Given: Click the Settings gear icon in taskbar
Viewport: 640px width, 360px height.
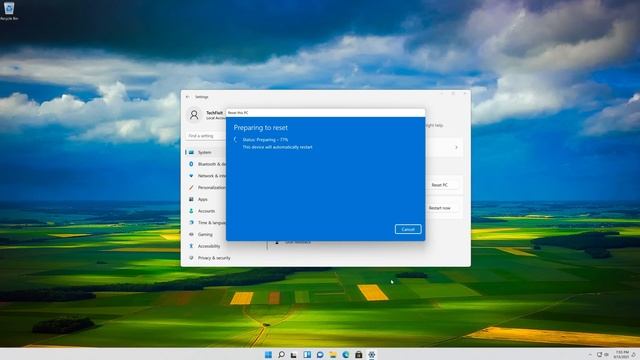Looking at the screenshot, I should coord(372,355).
